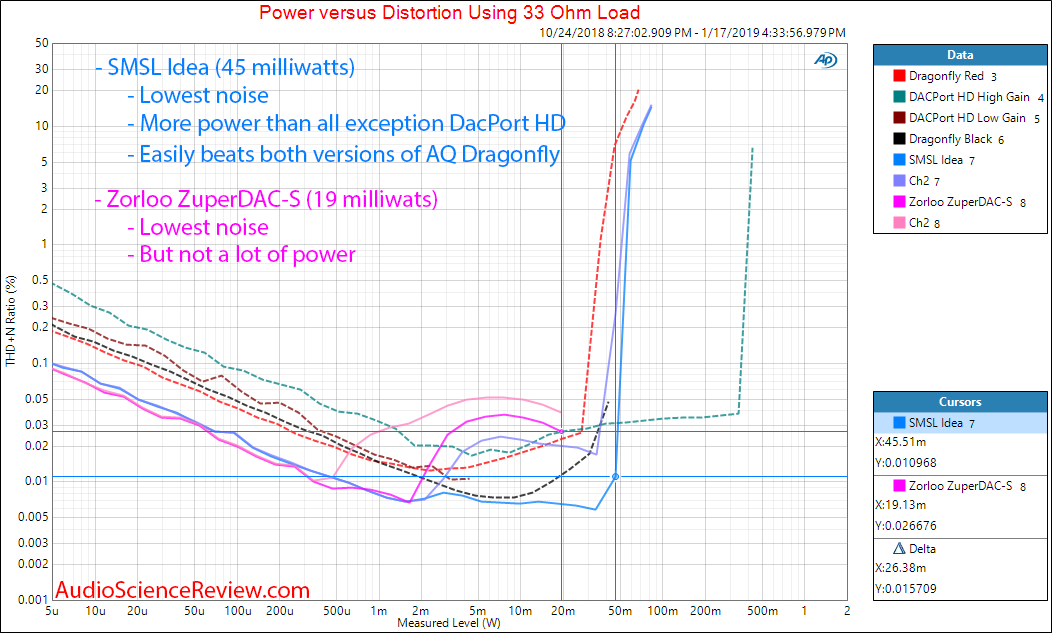Click the X:45.51m cursor value
This screenshot has width=1052, height=633.
click(x=900, y=442)
